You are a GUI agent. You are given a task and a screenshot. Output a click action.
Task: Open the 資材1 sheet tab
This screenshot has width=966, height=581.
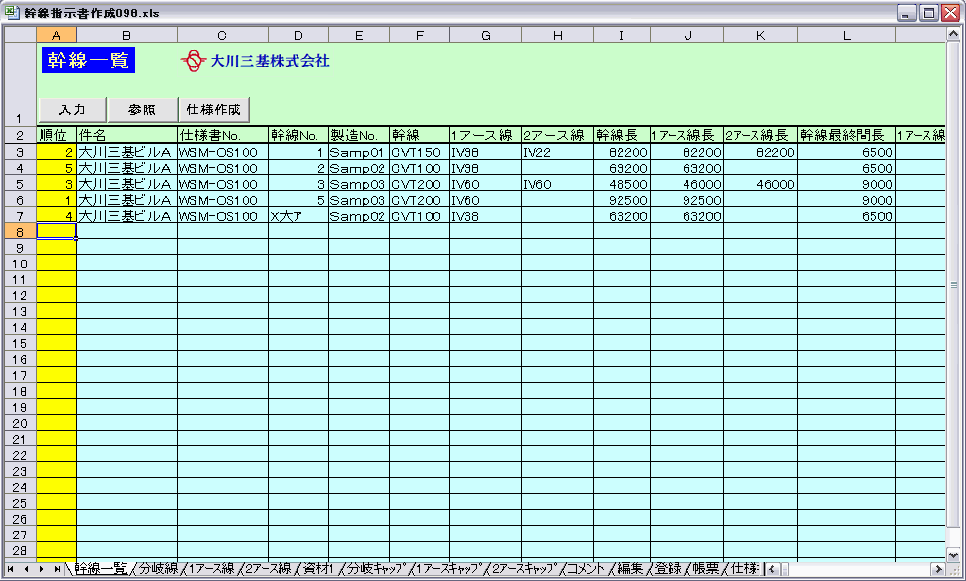click(x=318, y=569)
